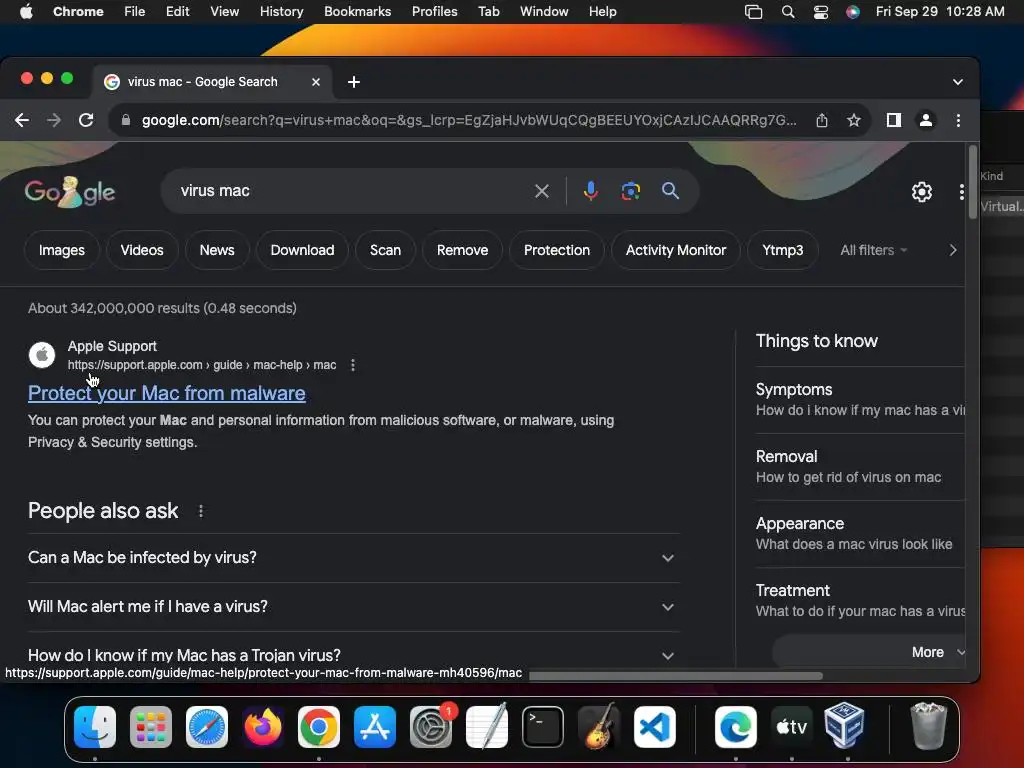1024x768 pixels.
Task: Open System Settings from the Dock
Action: 431,727
